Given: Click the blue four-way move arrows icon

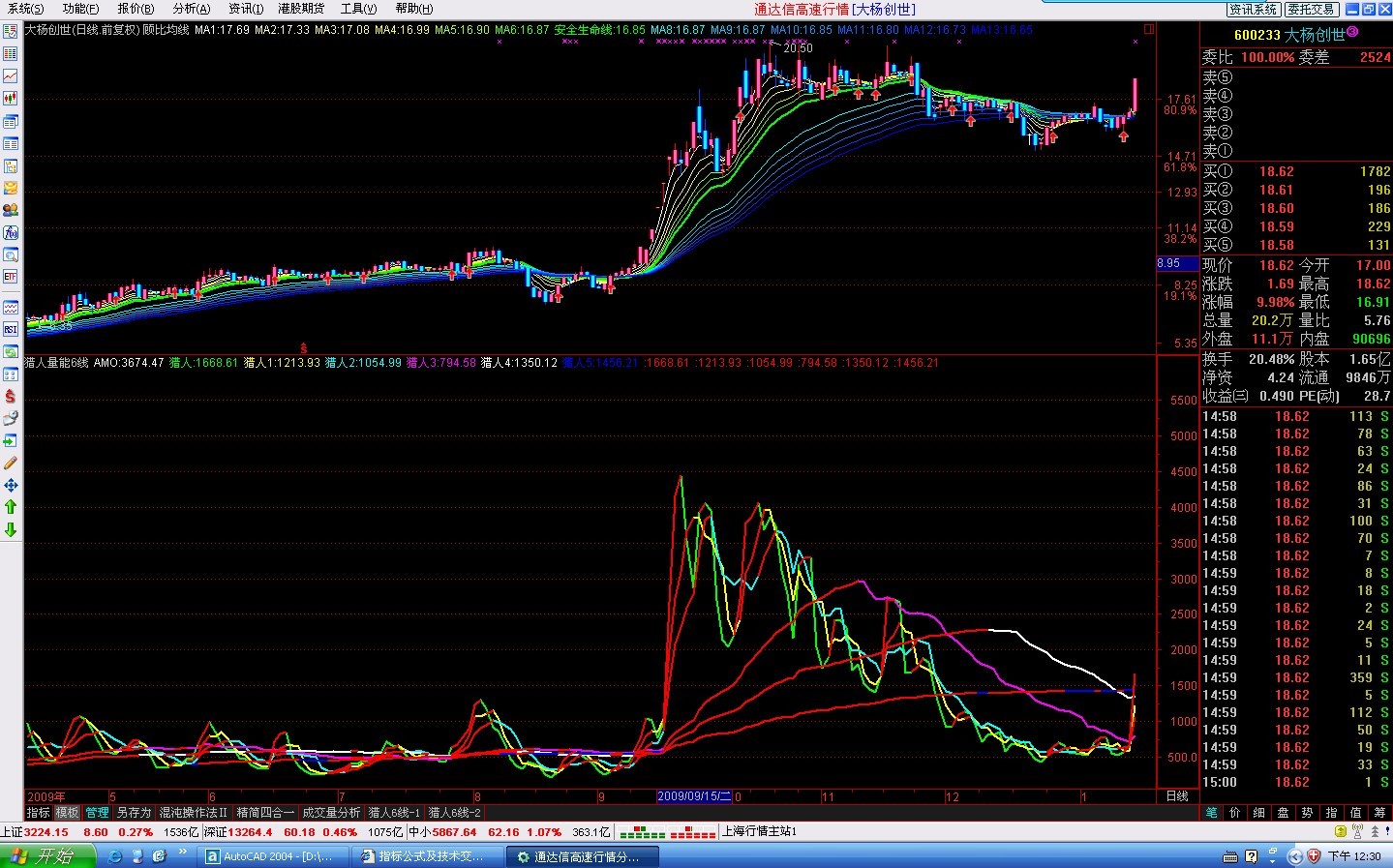Looking at the screenshot, I should click(x=11, y=485).
